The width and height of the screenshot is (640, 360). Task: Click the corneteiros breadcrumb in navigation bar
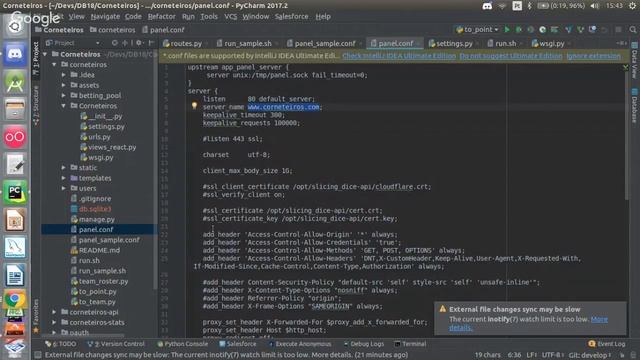[x=112, y=30]
